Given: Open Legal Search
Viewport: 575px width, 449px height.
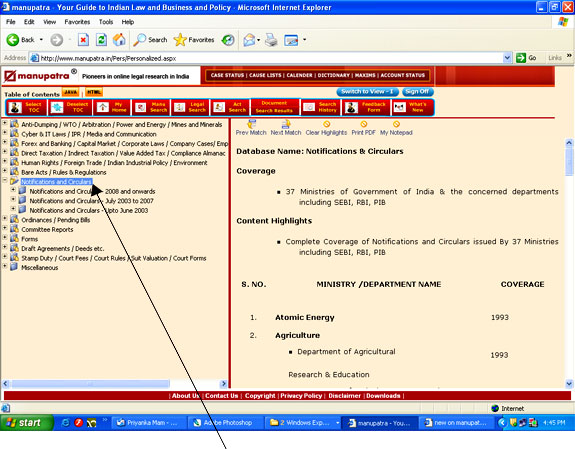Looking at the screenshot, I should [x=190, y=107].
